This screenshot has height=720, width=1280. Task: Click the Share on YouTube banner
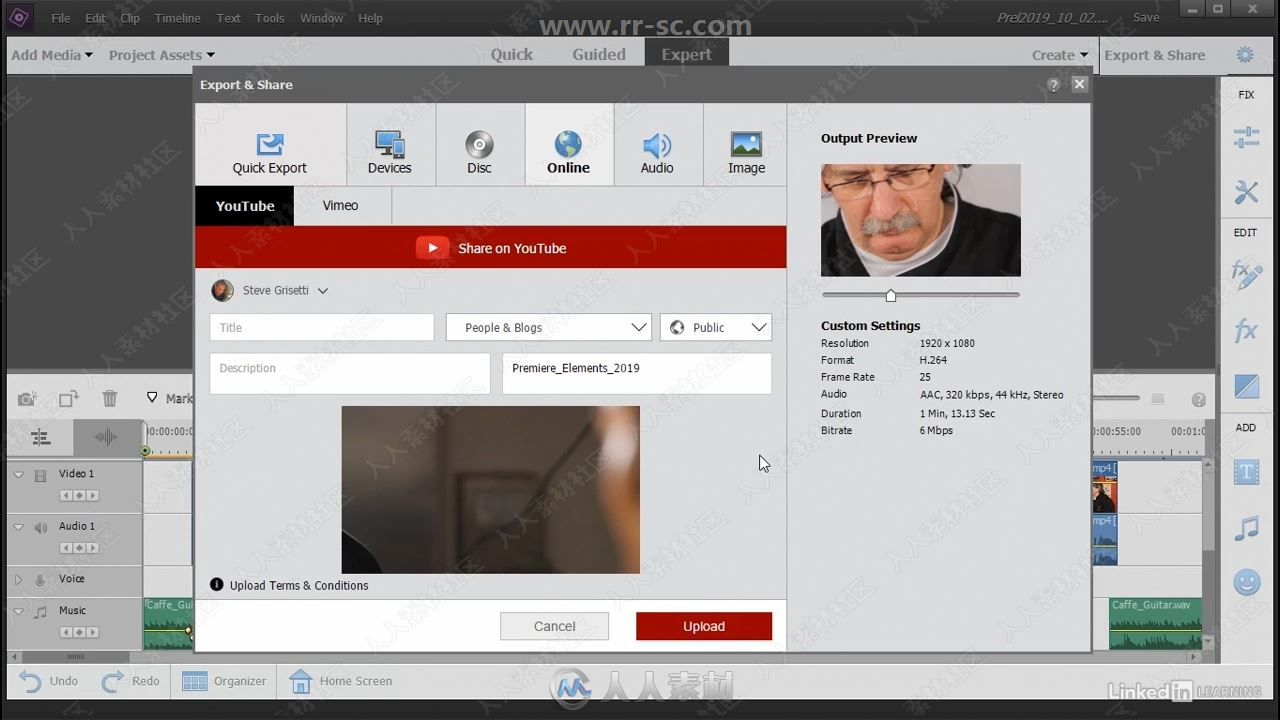click(x=491, y=247)
